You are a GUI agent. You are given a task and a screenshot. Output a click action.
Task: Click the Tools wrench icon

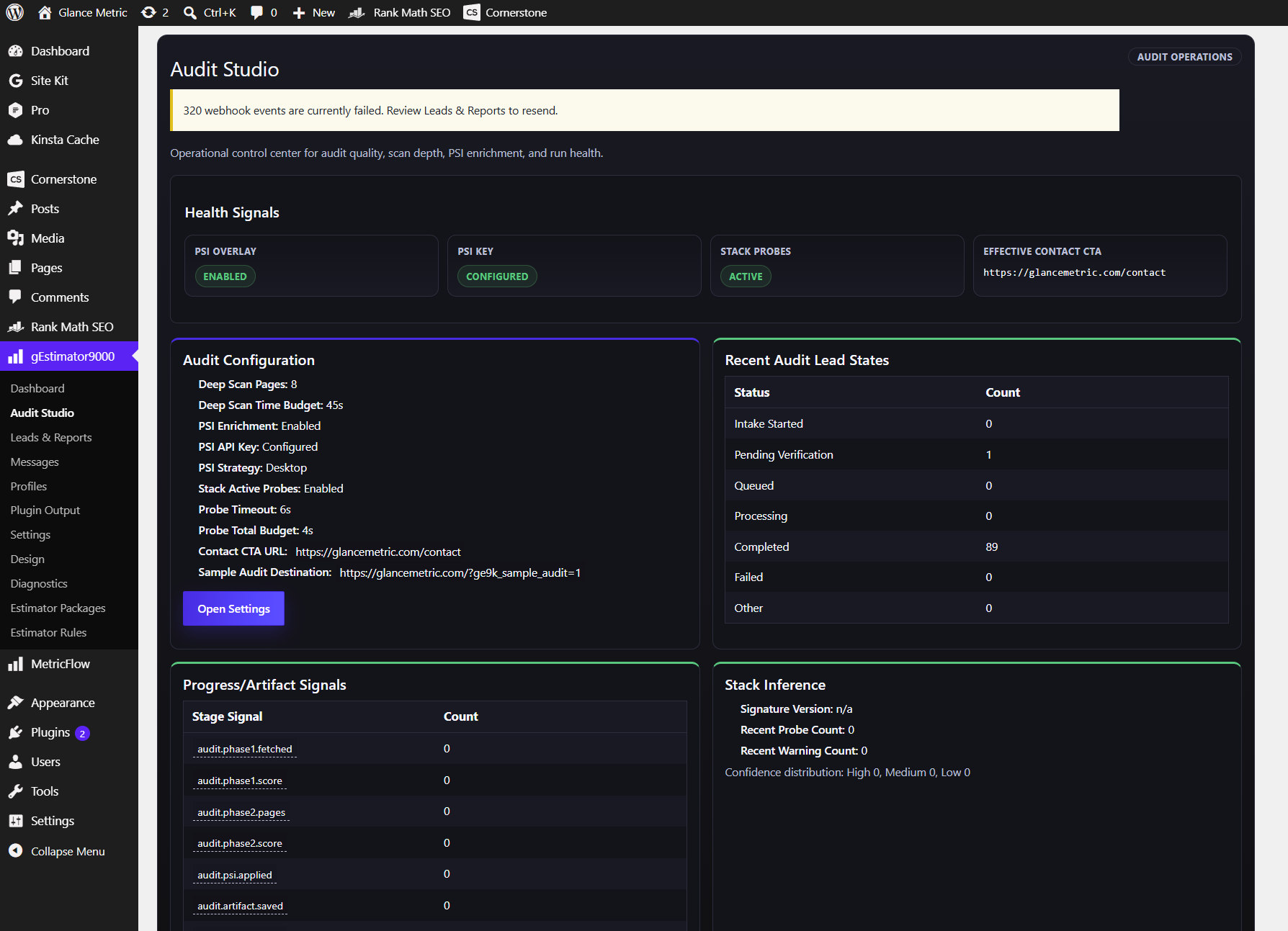(x=15, y=791)
